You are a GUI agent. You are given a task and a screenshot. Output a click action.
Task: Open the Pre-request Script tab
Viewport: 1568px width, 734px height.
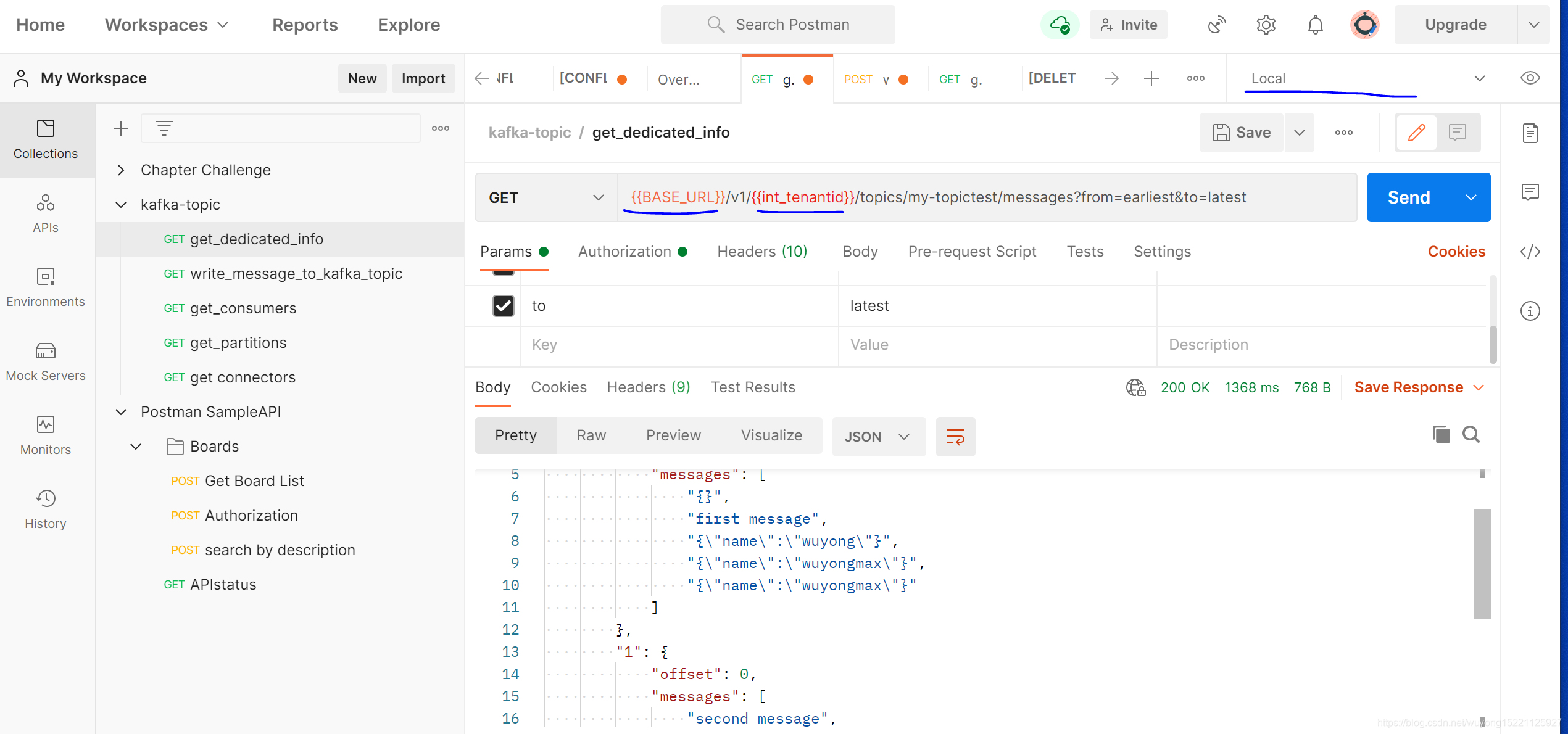pyautogui.click(x=972, y=252)
